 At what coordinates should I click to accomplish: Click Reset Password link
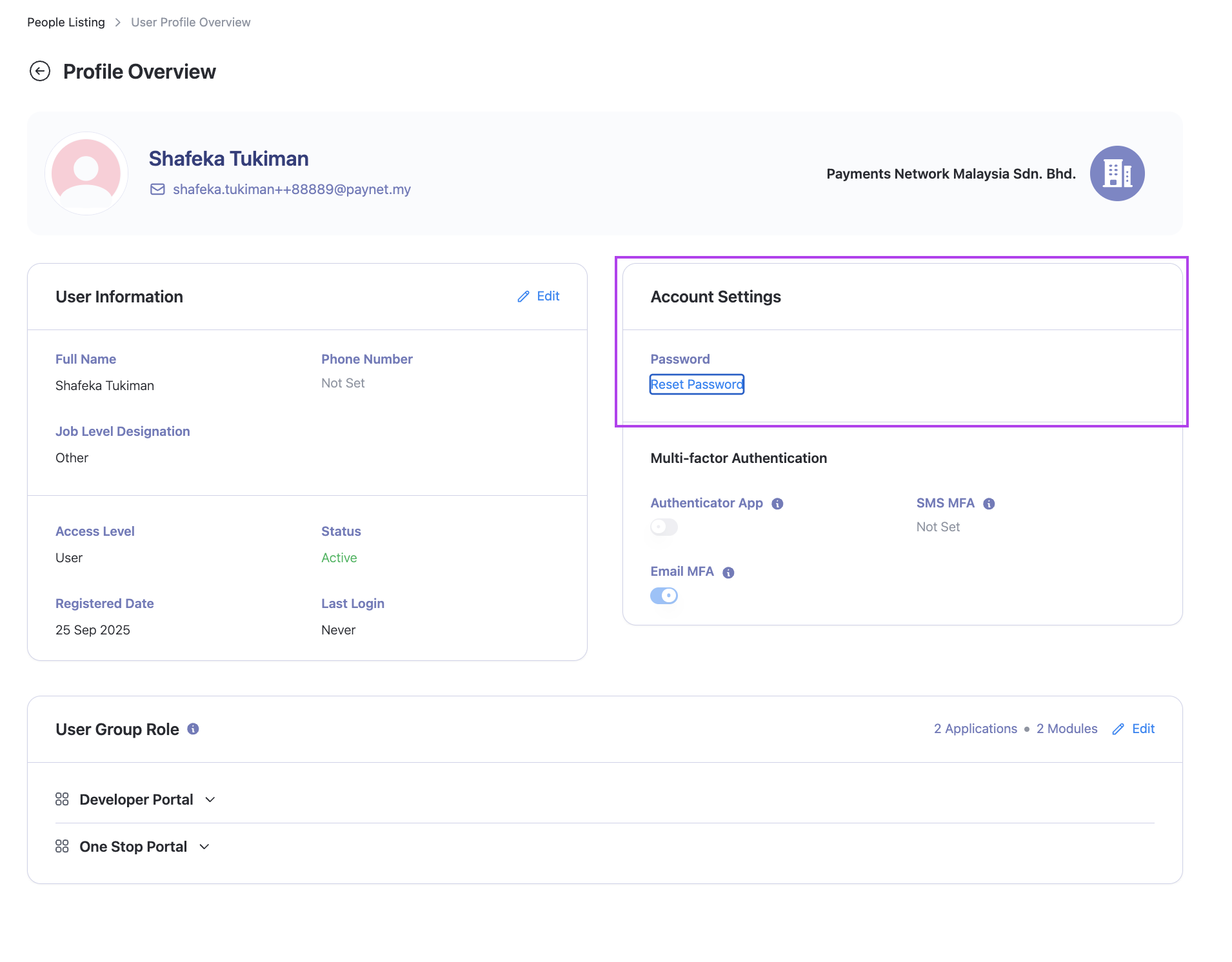(697, 384)
